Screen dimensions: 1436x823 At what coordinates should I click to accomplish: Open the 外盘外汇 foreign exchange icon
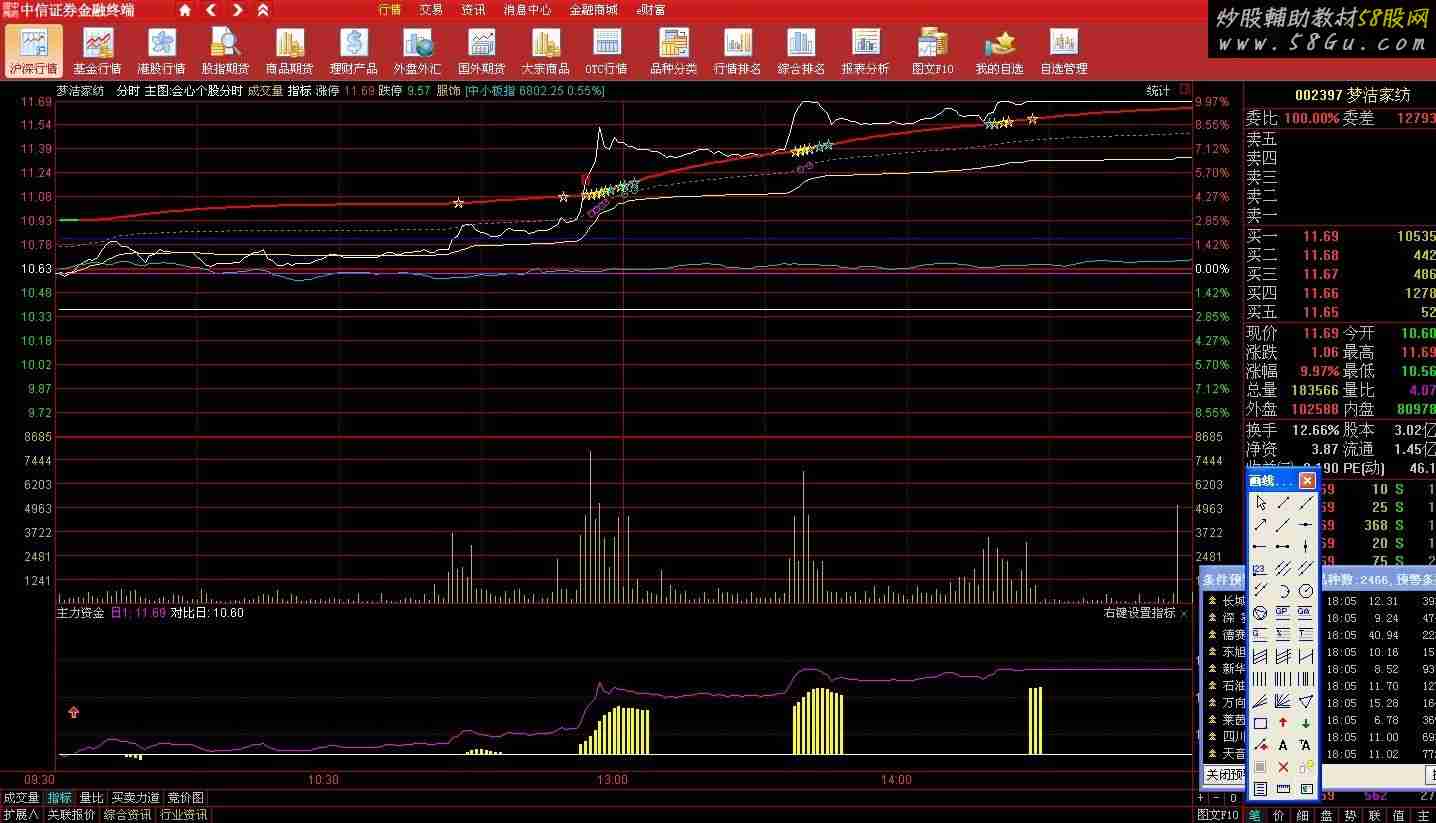click(417, 50)
